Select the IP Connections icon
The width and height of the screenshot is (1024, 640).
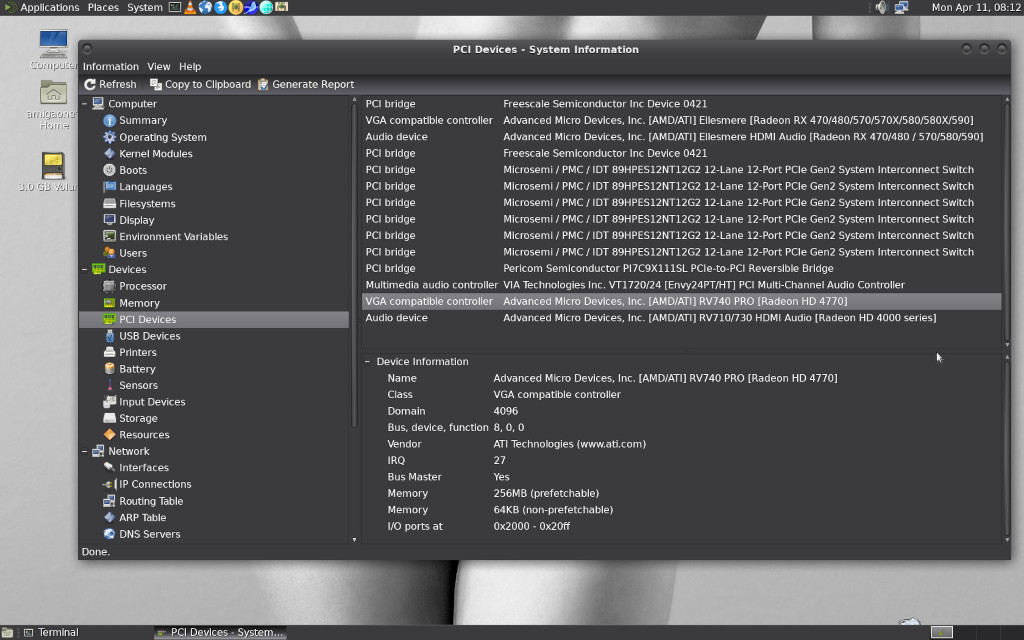pyautogui.click(x=109, y=485)
